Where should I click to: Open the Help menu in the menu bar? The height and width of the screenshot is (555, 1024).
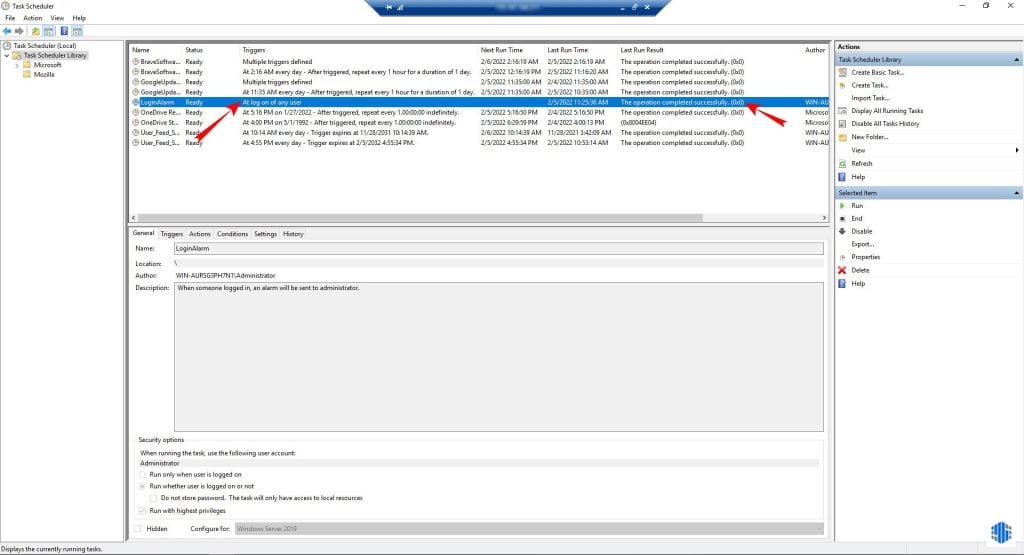point(79,18)
